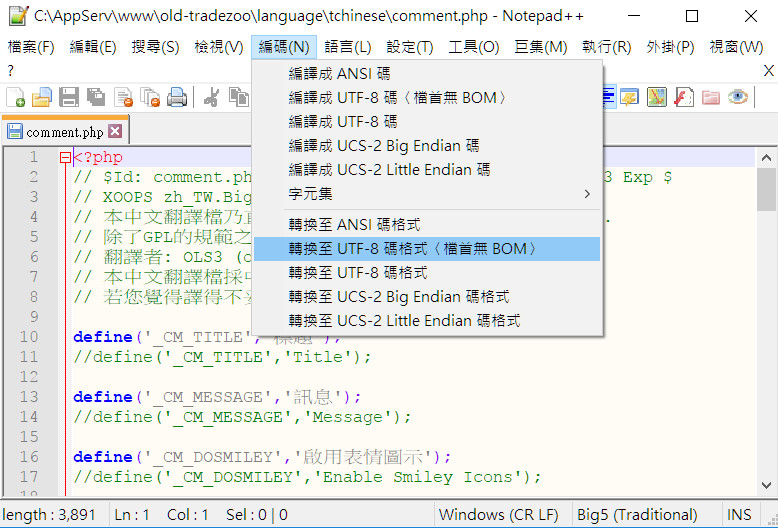Screen dimensions: 778x528
Task: Open the ? help menu
Action: click(x=11, y=71)
